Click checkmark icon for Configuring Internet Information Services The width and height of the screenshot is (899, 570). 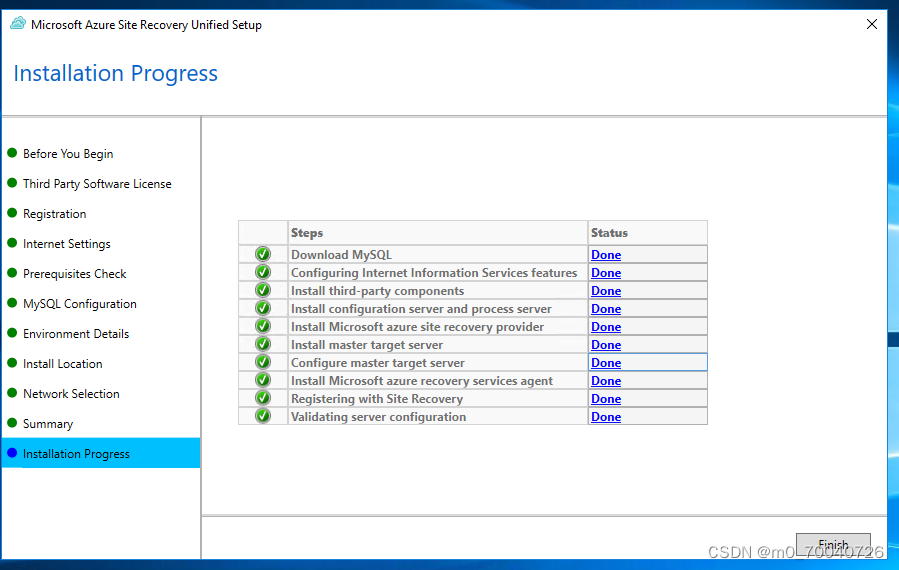pyautogui.click(x=263, y=272)
